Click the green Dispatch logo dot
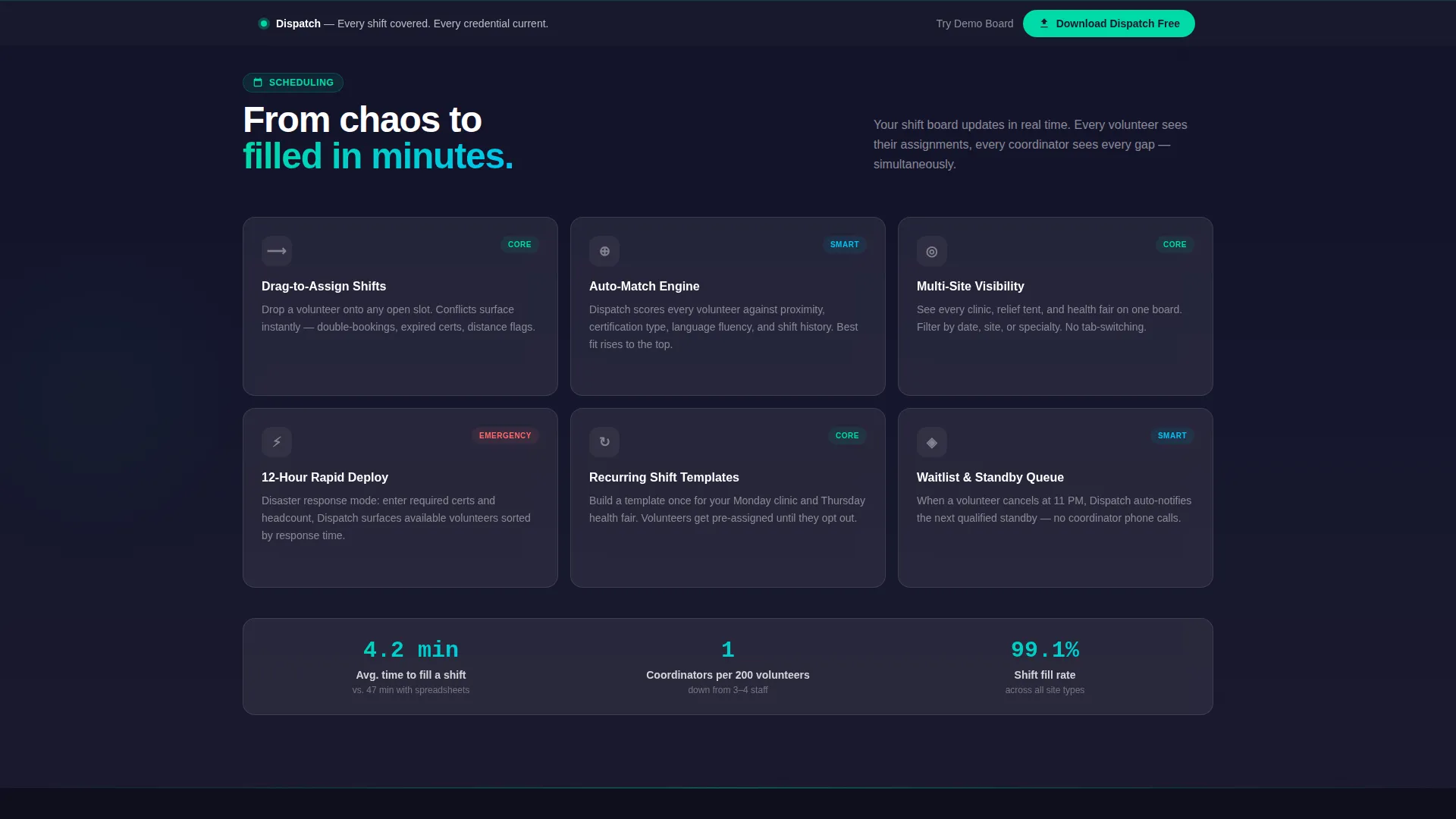1456x819 pixels. coord(264,24)
